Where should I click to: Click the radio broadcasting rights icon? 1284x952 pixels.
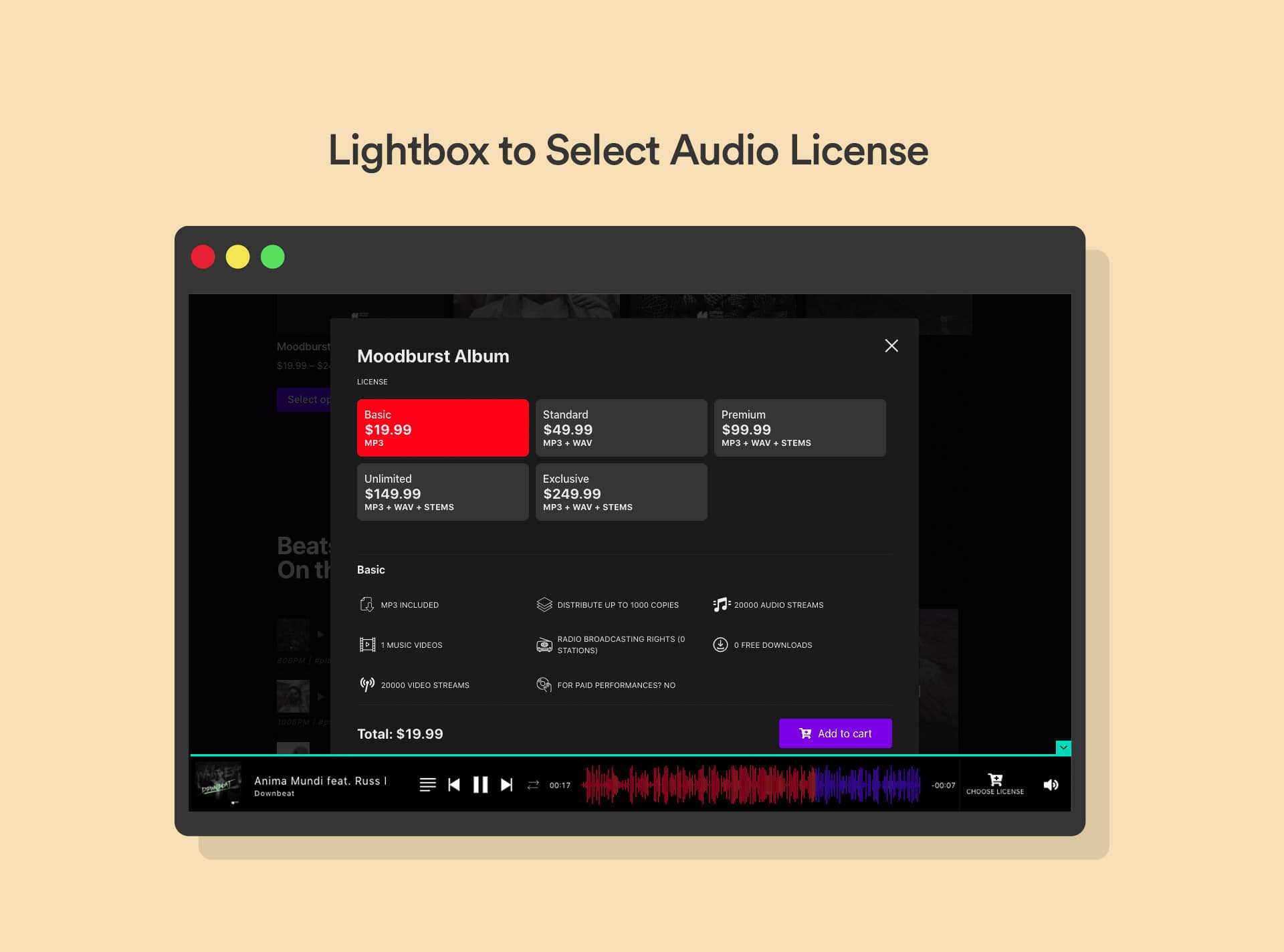tap(544, 644)
